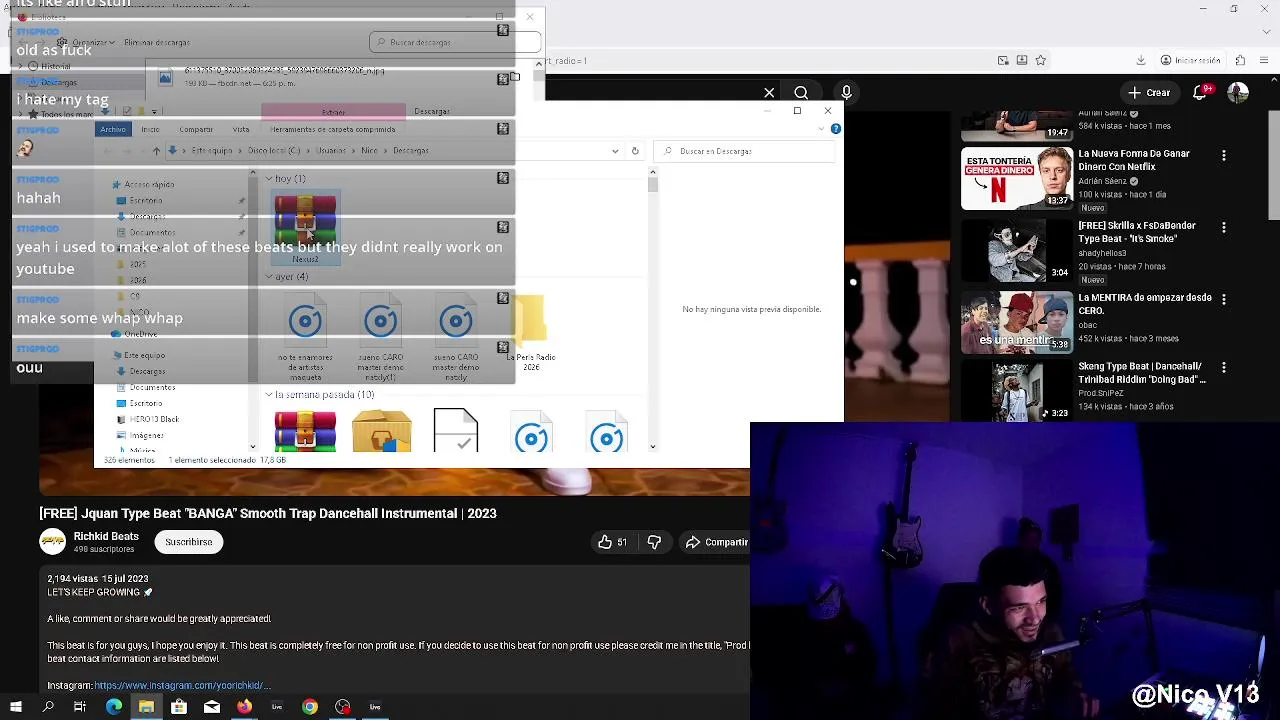
Task: Bookmark page with Firefox star icon
Action: (x=1041, y=61)
